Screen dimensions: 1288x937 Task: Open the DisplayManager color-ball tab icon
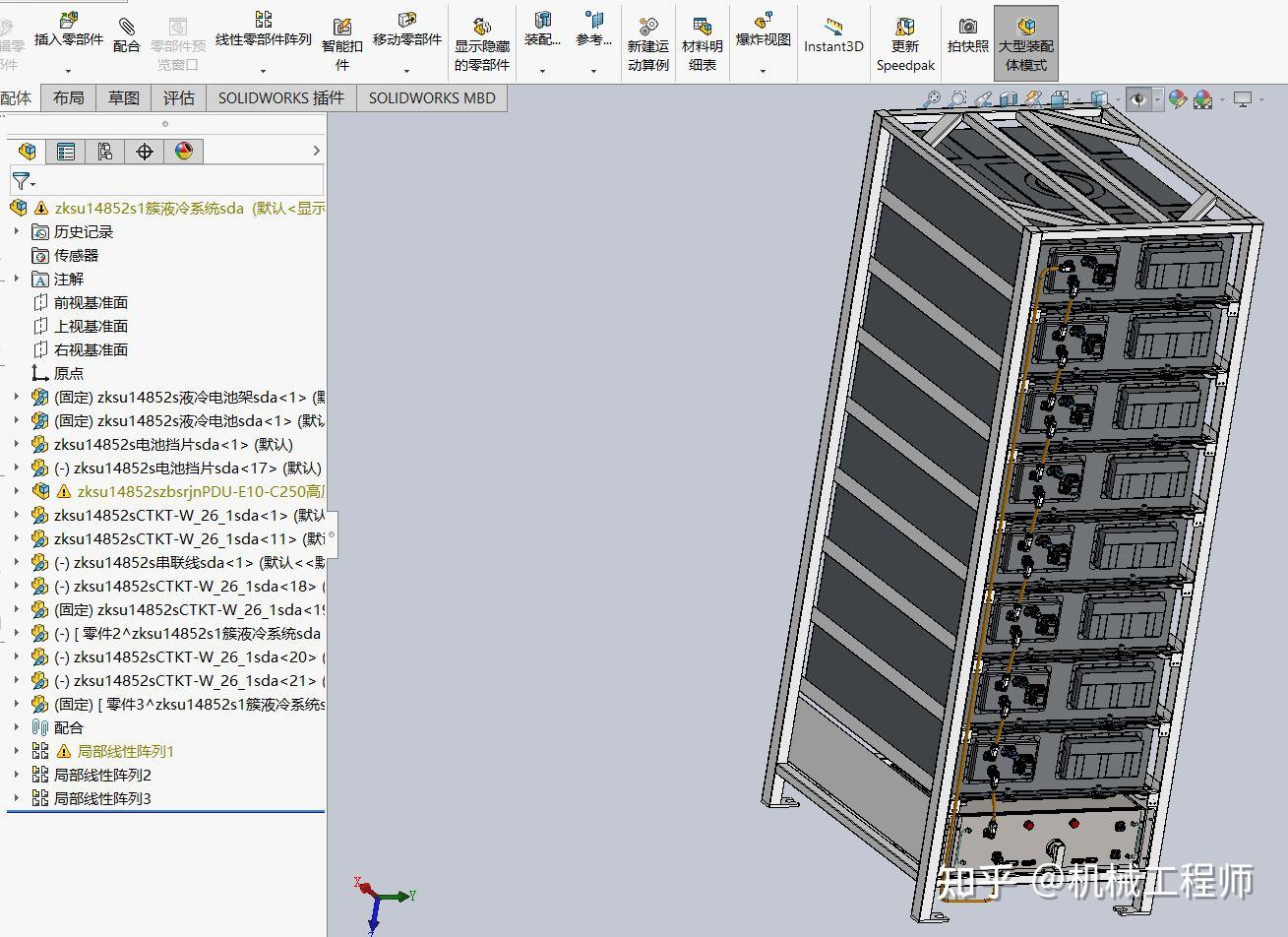pos(184,151)
